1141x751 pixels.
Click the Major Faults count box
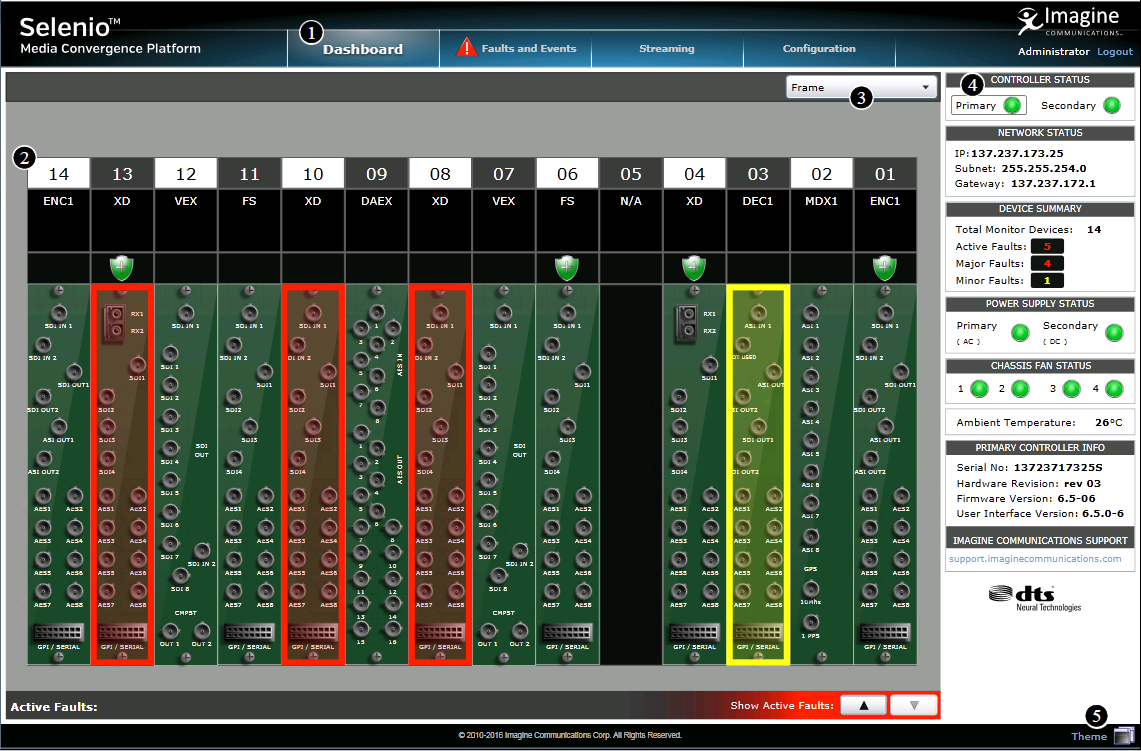(x=1047, y=263)
